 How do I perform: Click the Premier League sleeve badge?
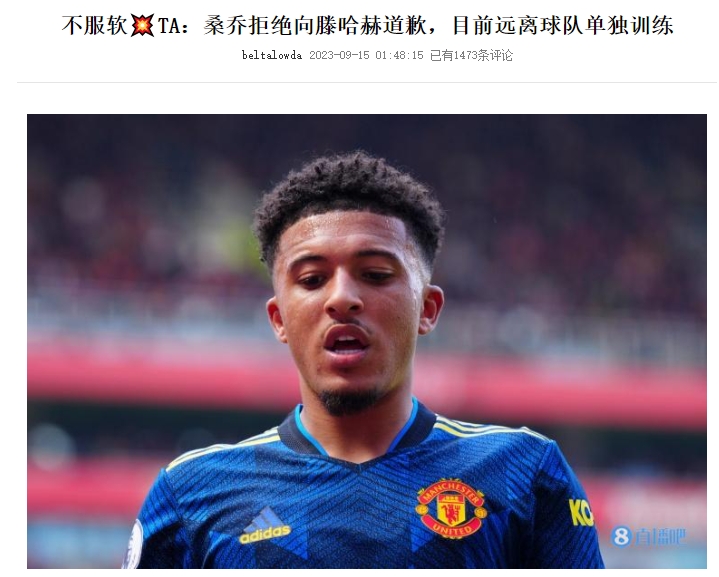(x=134, y=544)
